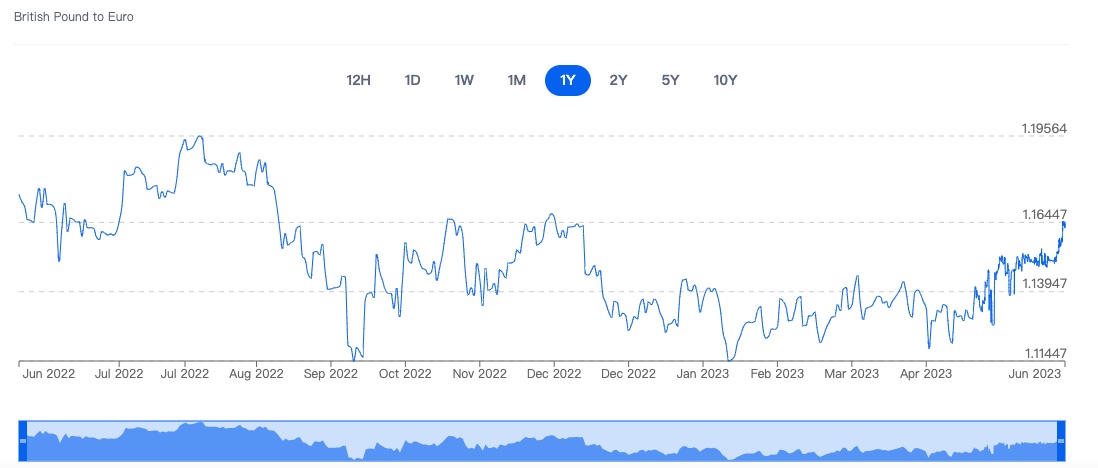Click the 1.19564 axis label

pyautogui.click(x=1043, y=129)
